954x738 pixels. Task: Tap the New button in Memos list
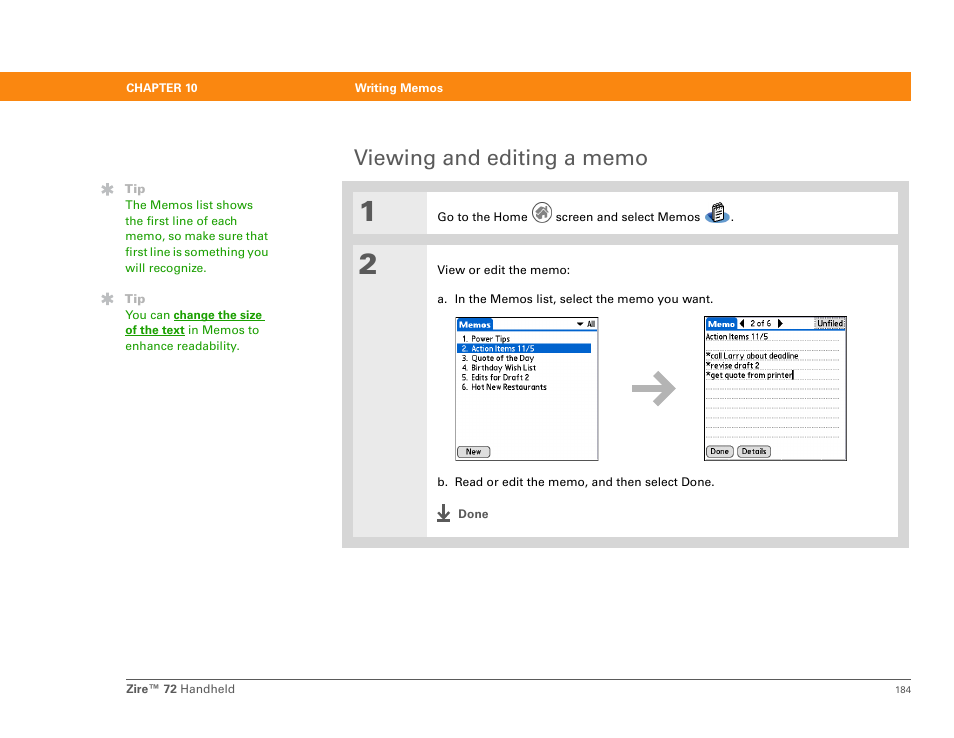pyautogui.click(x=473, y=451)
